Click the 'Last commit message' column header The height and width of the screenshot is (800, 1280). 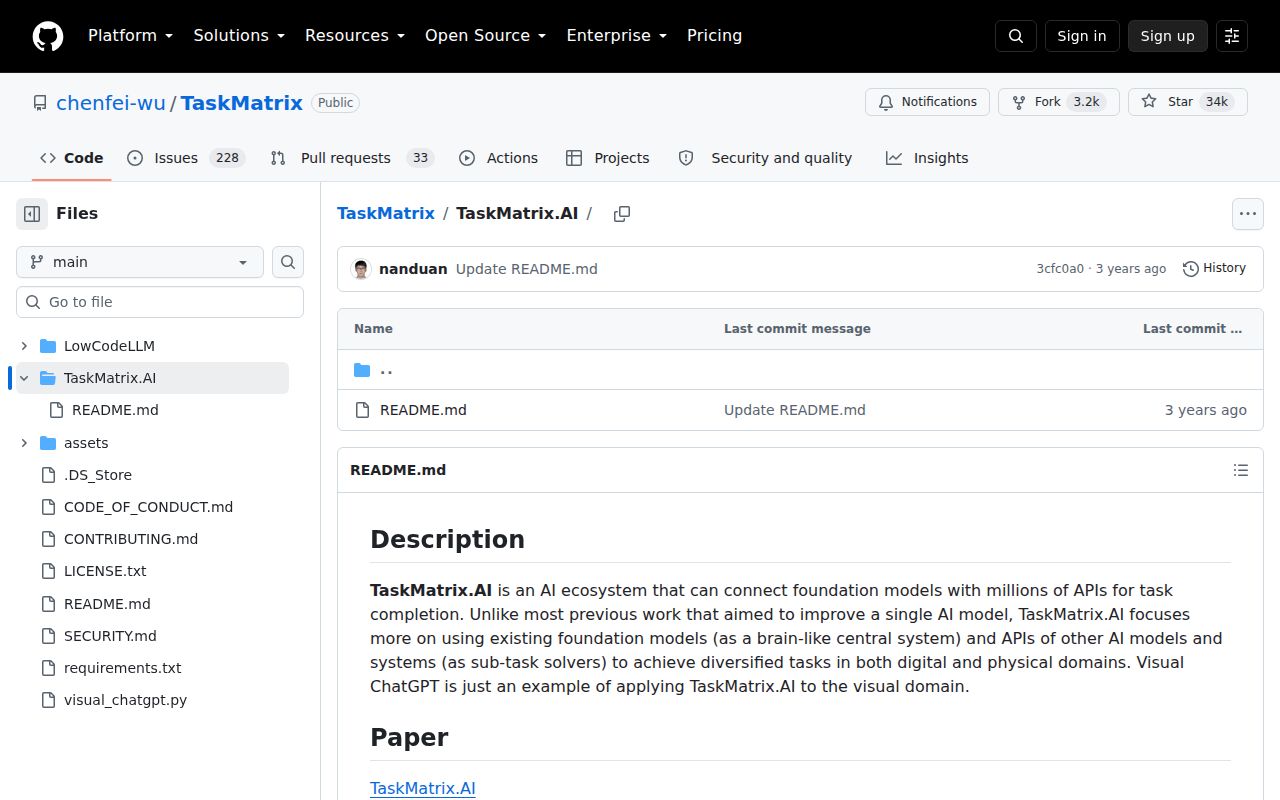click(x=797, y=329)
